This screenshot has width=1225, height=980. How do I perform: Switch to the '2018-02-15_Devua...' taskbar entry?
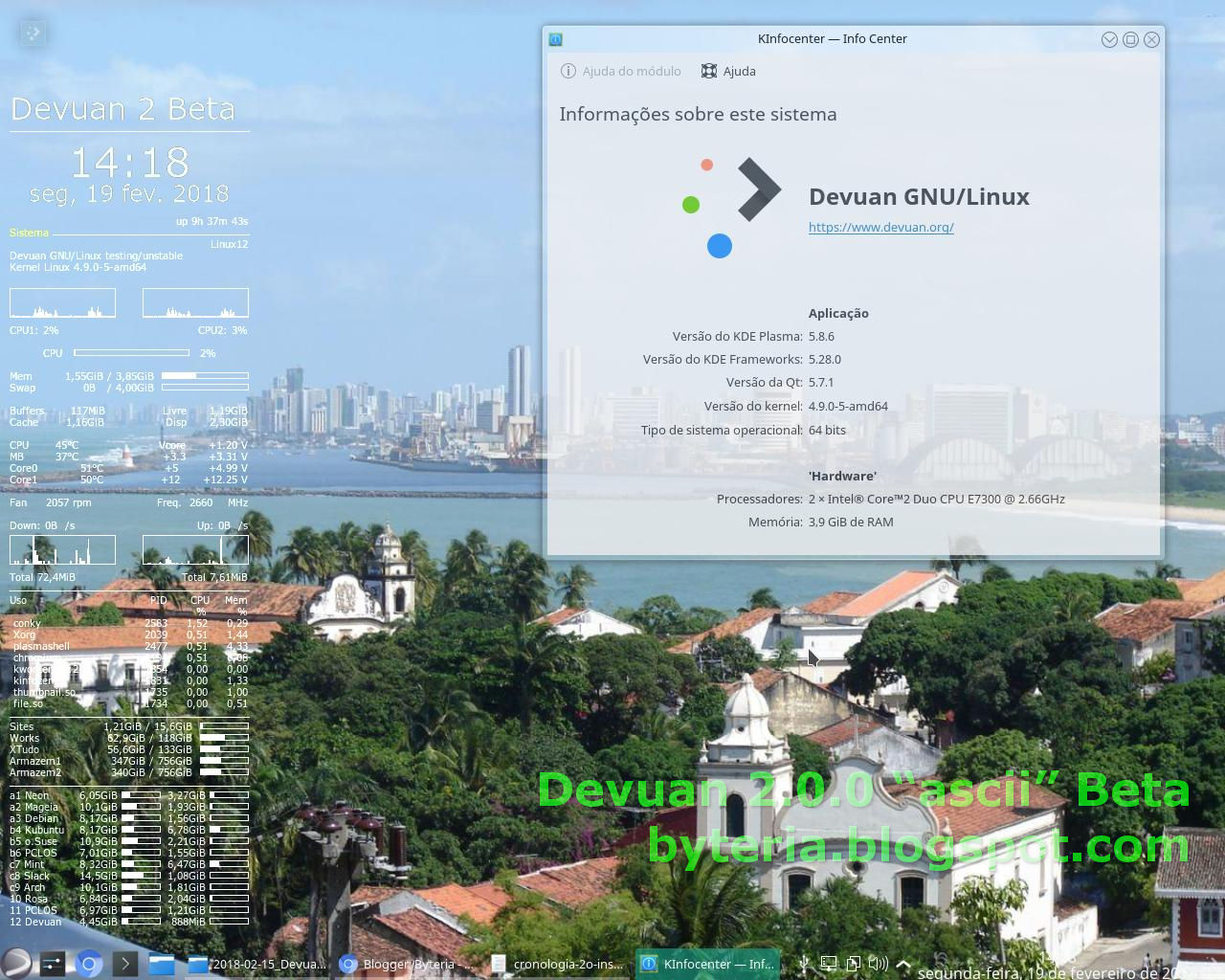(258, 964)
